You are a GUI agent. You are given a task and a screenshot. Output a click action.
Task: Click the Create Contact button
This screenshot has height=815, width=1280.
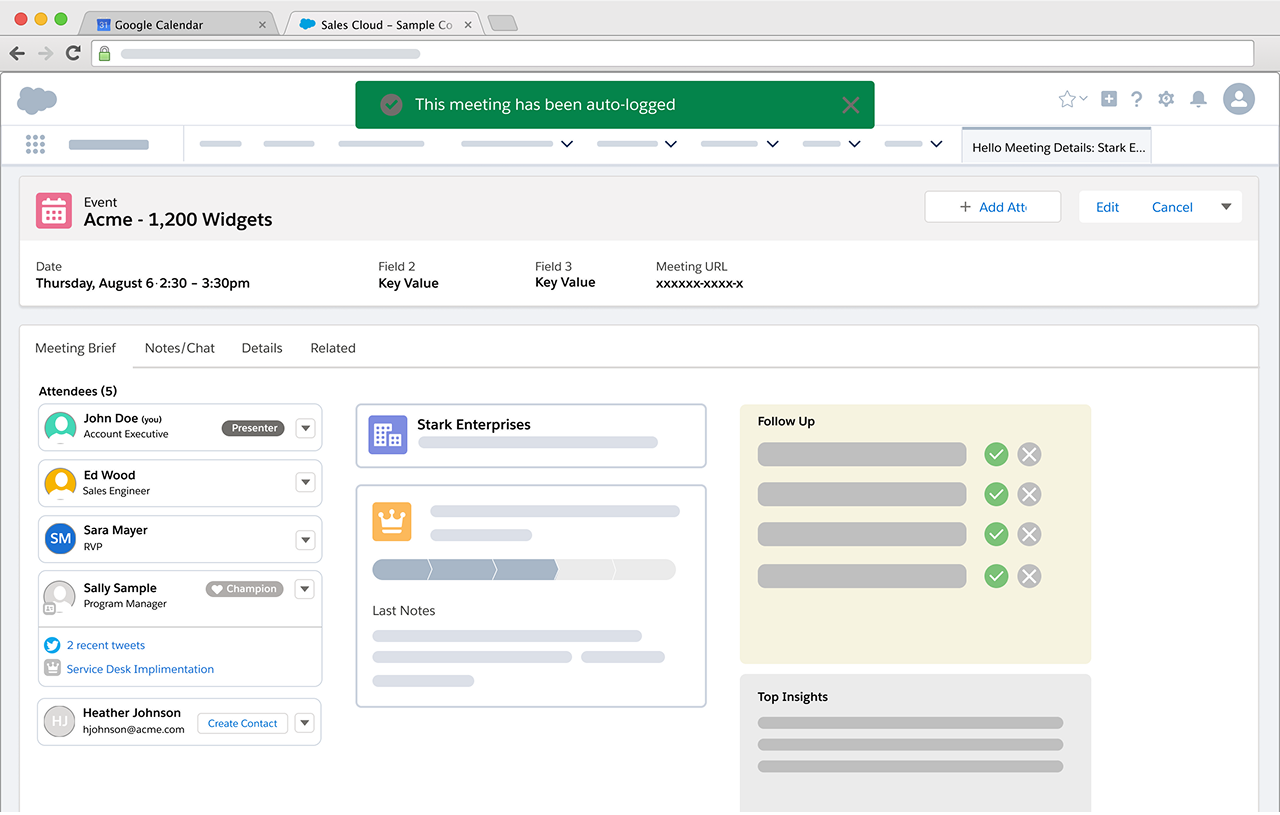(x=243, y=723)
